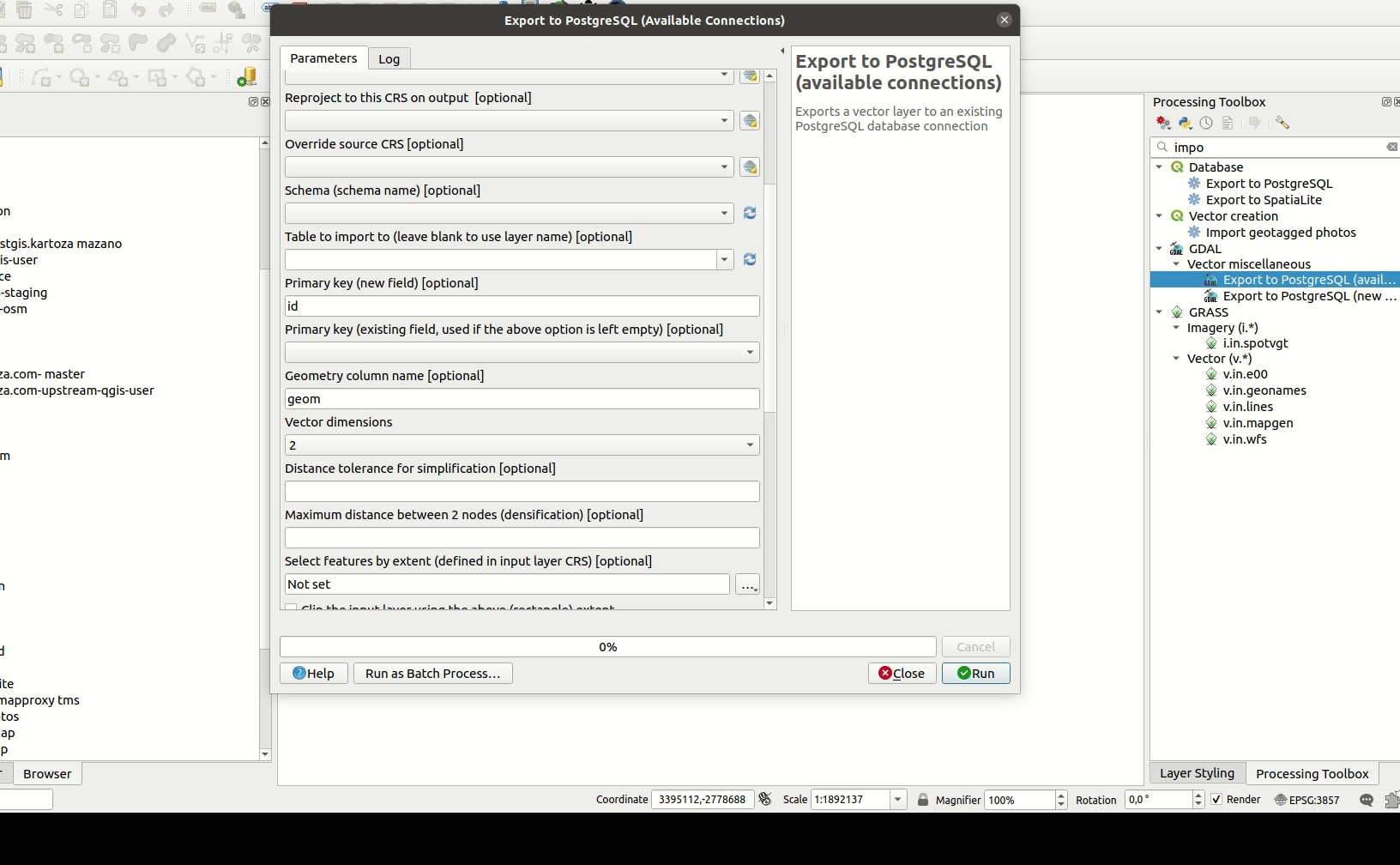This screenshot has width=1400, height=865.
Task: Switch to the Layer Styling tab
Action: pyautogui.click(x=1197, y=773)
